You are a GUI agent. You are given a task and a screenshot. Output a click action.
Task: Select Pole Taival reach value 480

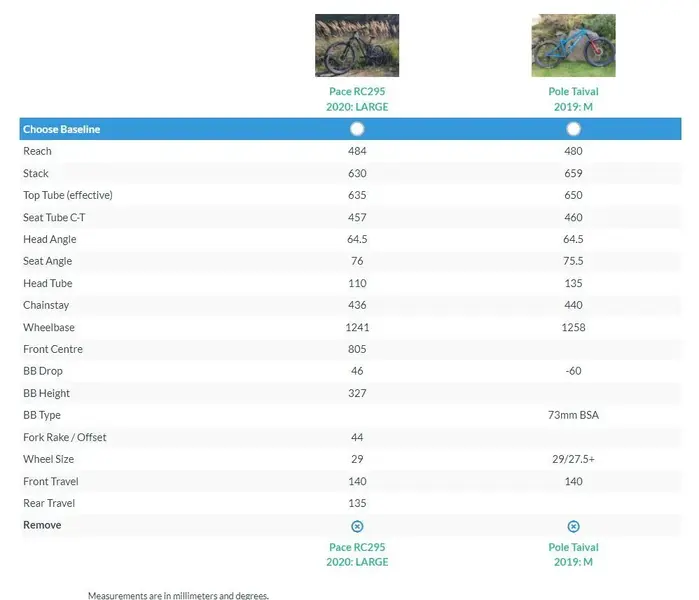coord(573,151)
